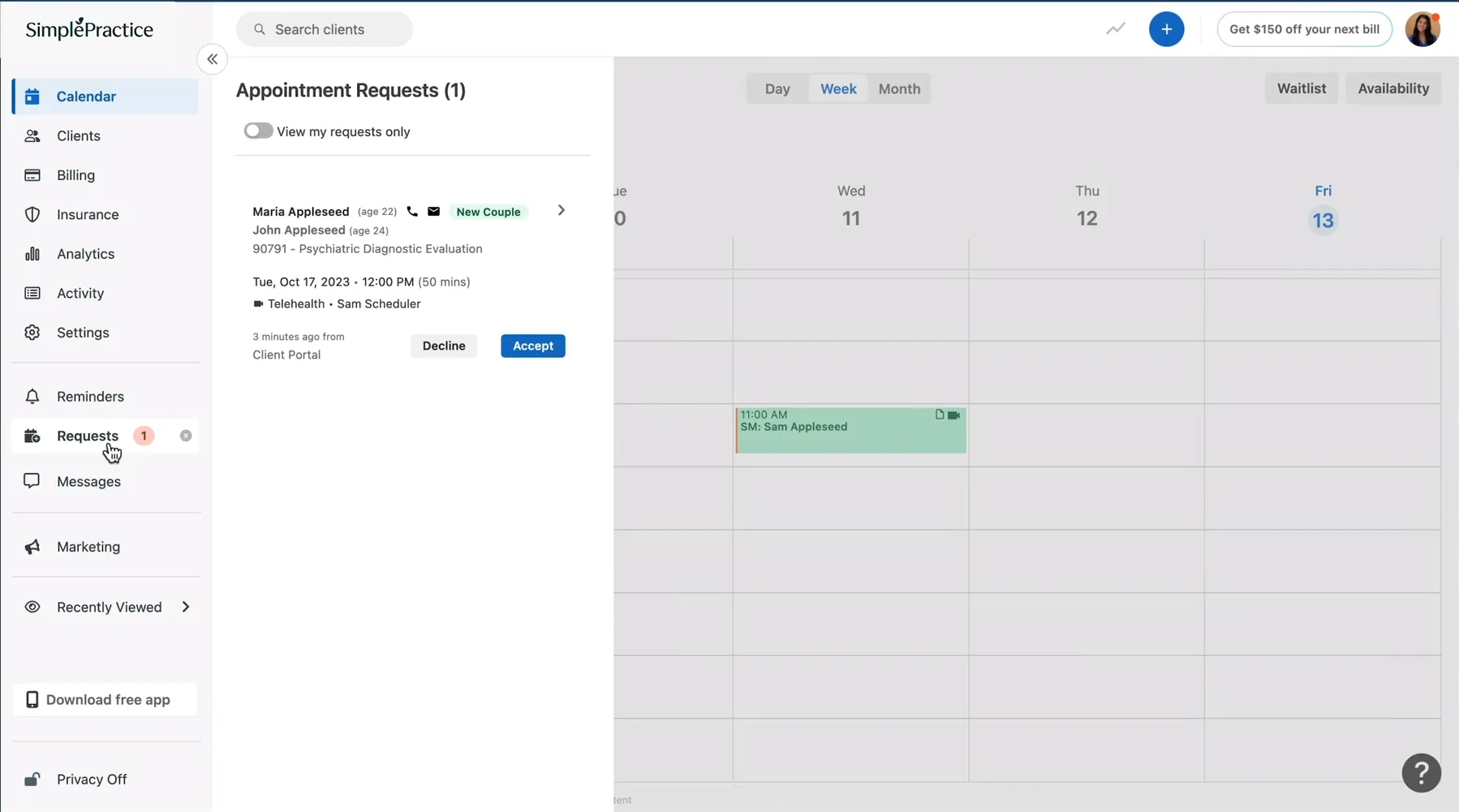Collapse the Appointment Requests panel
This screenshot has height=812, width=1459.
[x=211, y=58]
